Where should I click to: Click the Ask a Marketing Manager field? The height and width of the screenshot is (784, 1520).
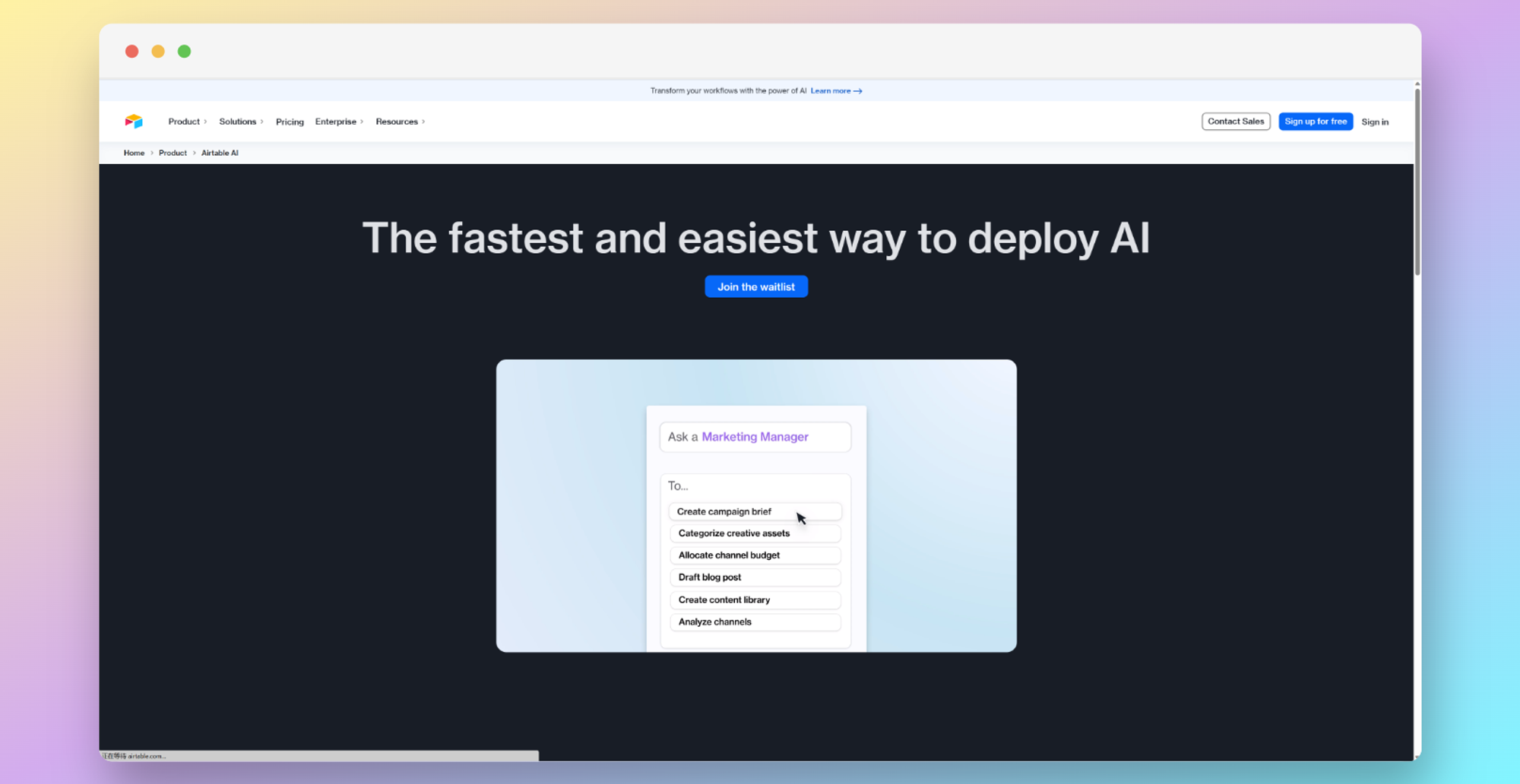pos(755,437)
